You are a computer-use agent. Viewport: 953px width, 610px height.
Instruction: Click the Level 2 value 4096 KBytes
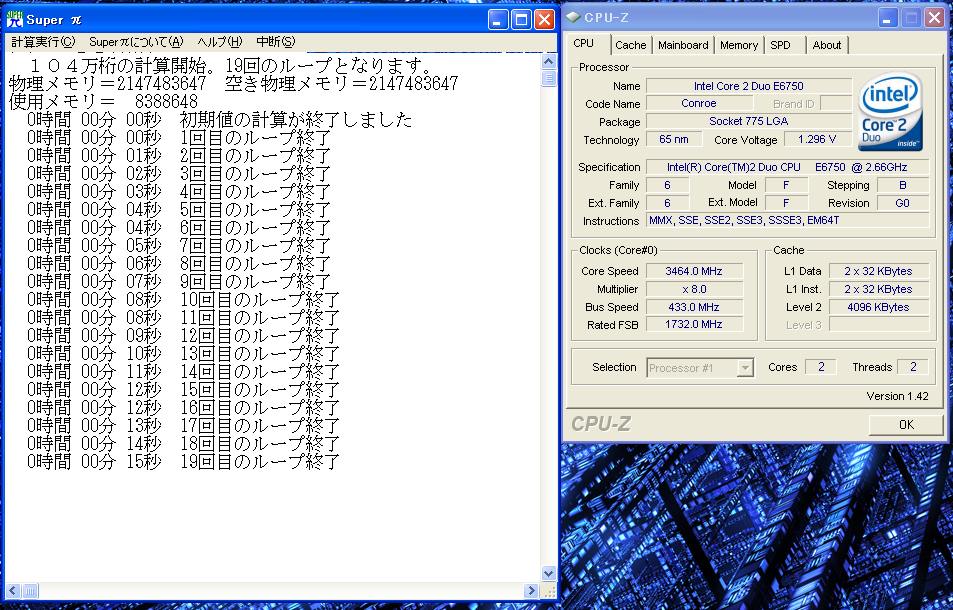click(878, 307)
